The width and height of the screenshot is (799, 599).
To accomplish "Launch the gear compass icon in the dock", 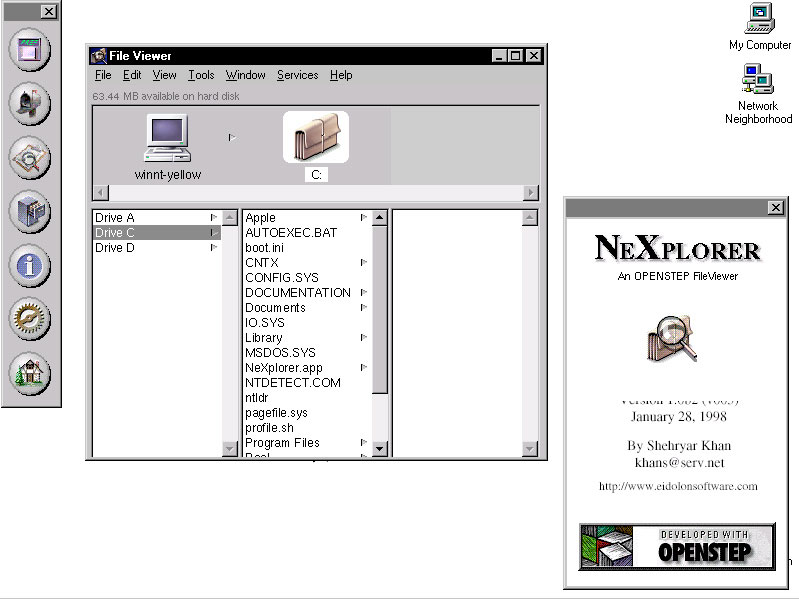I will (x=30, y=319).
